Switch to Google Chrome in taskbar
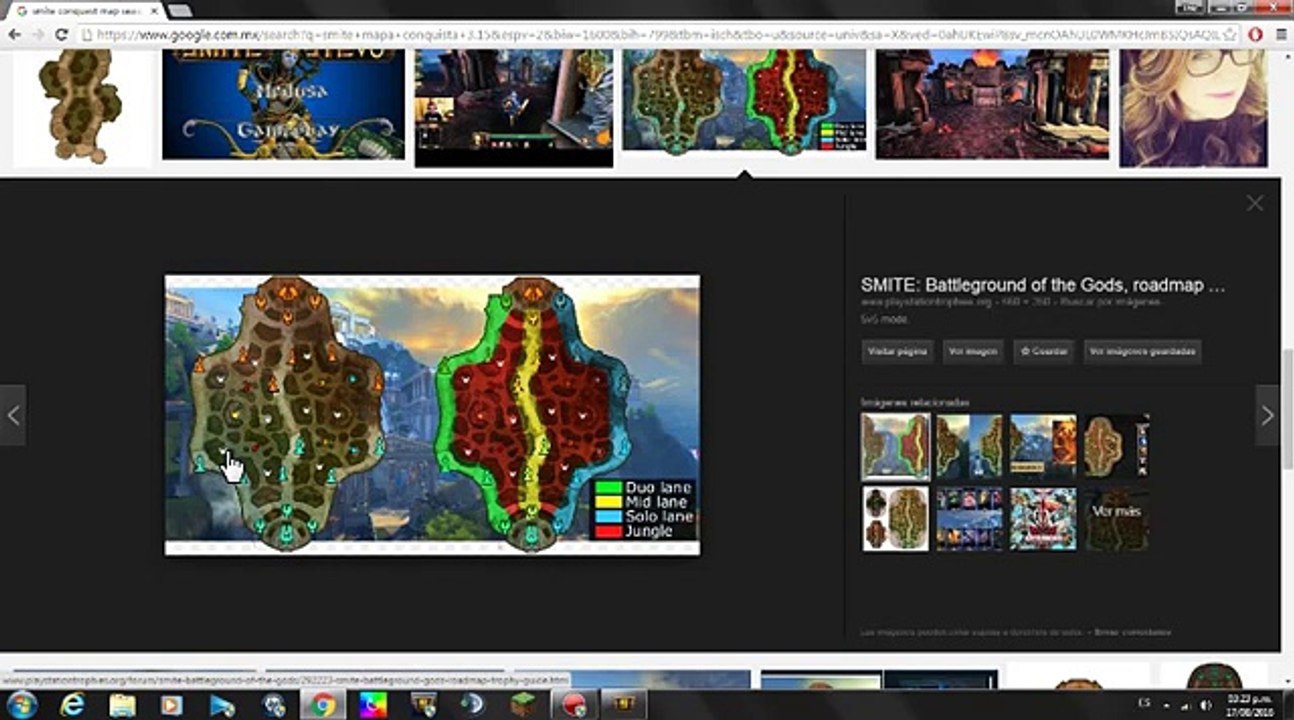Image resolution: width=1294 pixels, height=720 pixels. (x=322, y=705)
